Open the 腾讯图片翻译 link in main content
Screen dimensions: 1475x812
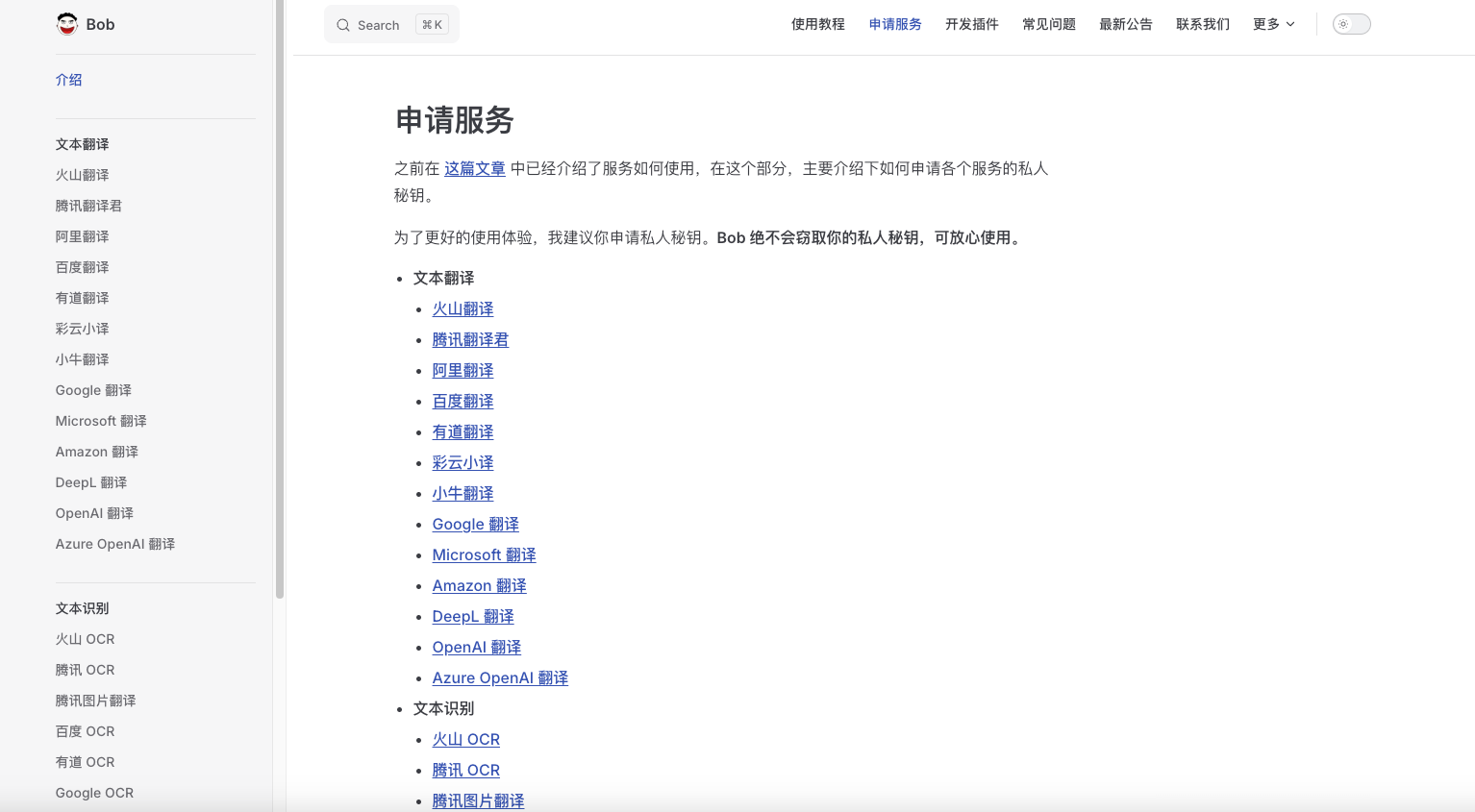point(478,800)
